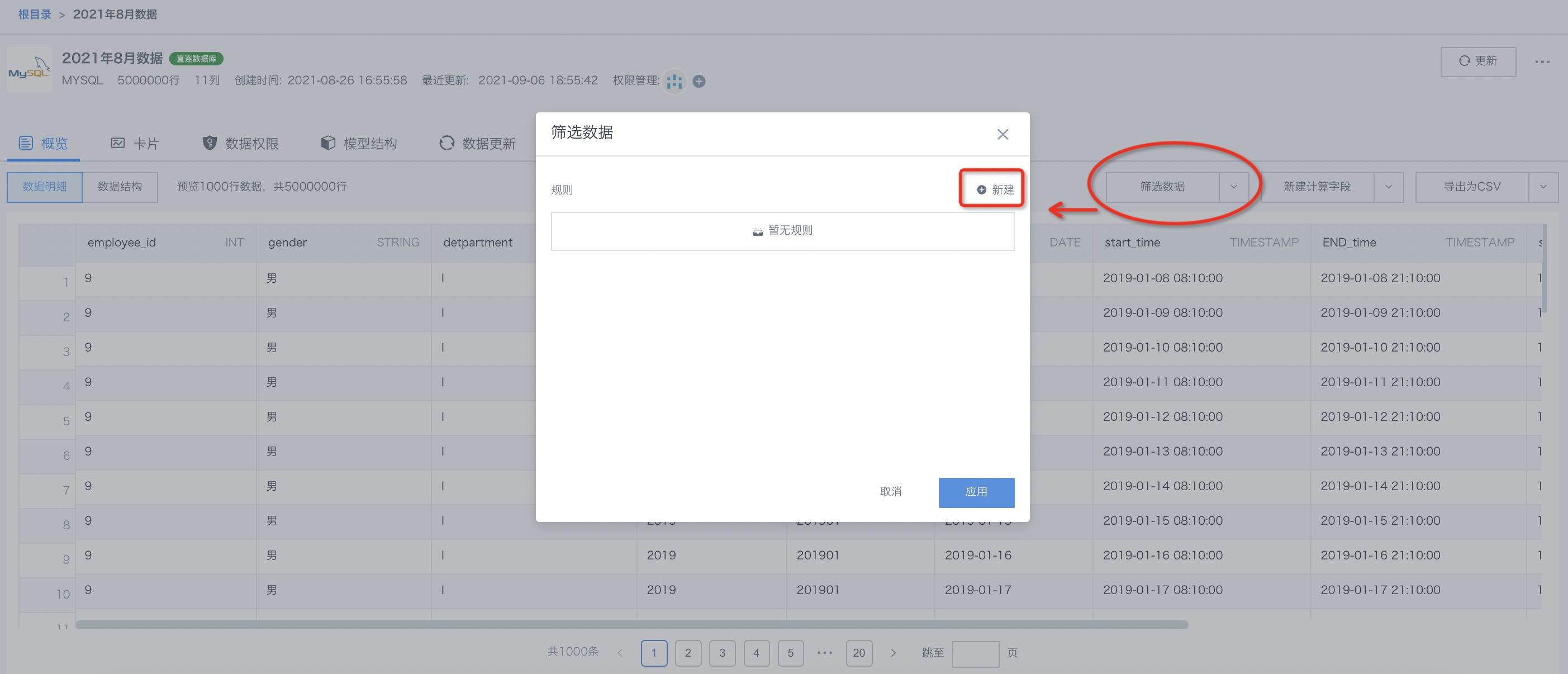Click the horizontal scrollbar below the table
This screenshot has width=1568, height=674.
point(631,625)
